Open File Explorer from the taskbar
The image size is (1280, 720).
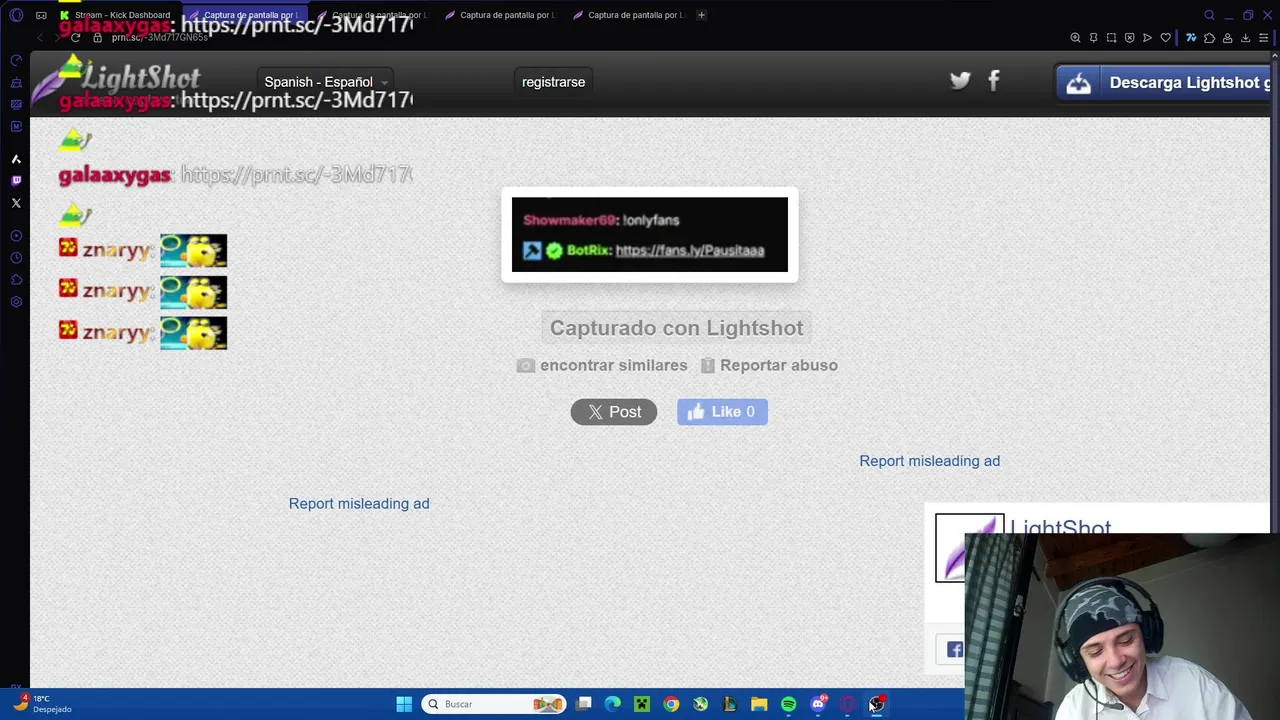pos(759,704)
